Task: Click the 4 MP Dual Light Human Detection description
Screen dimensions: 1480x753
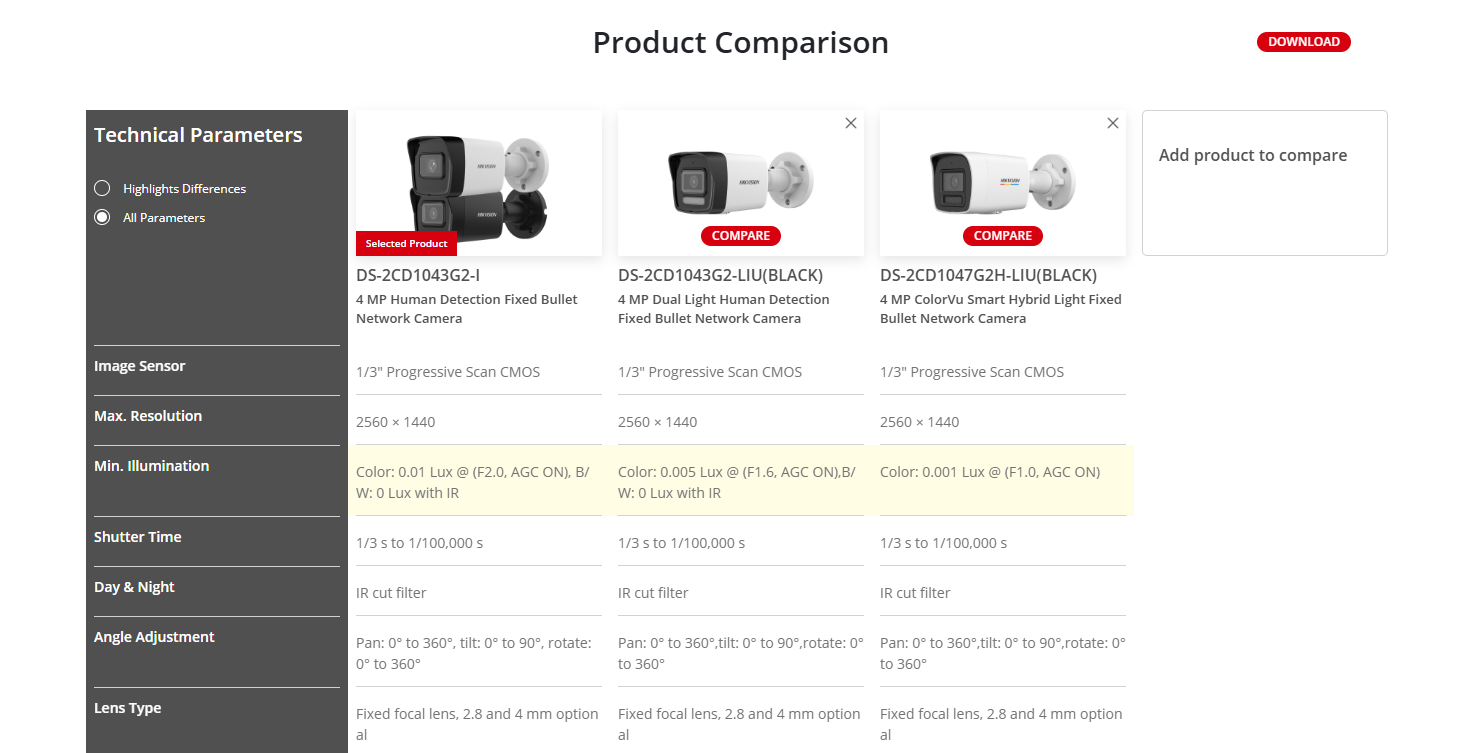Action: click(723, 309)
